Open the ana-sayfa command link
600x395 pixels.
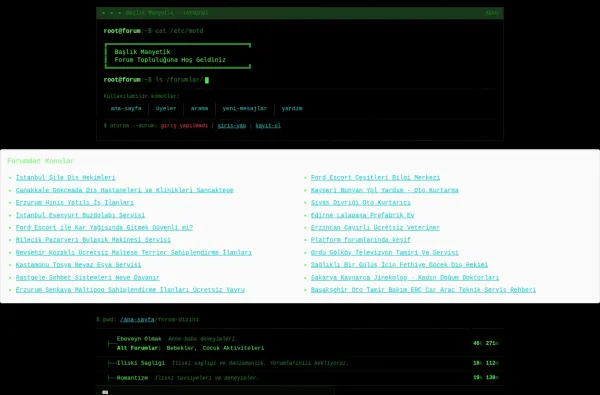coord(126,108)
